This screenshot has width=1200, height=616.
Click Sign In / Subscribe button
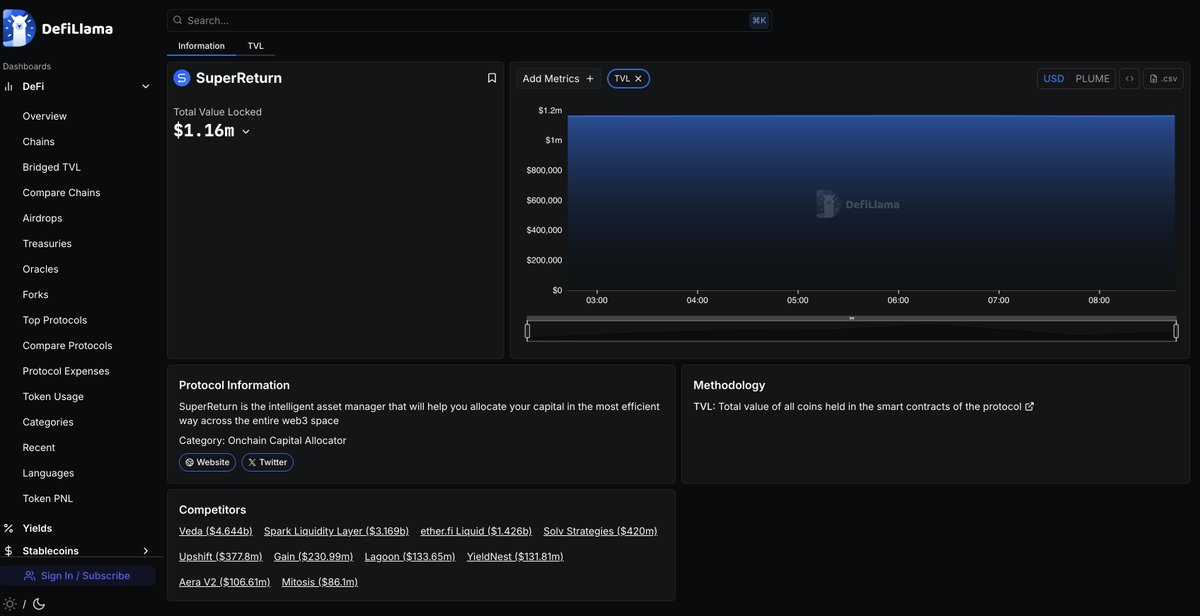tap(78, 576)
